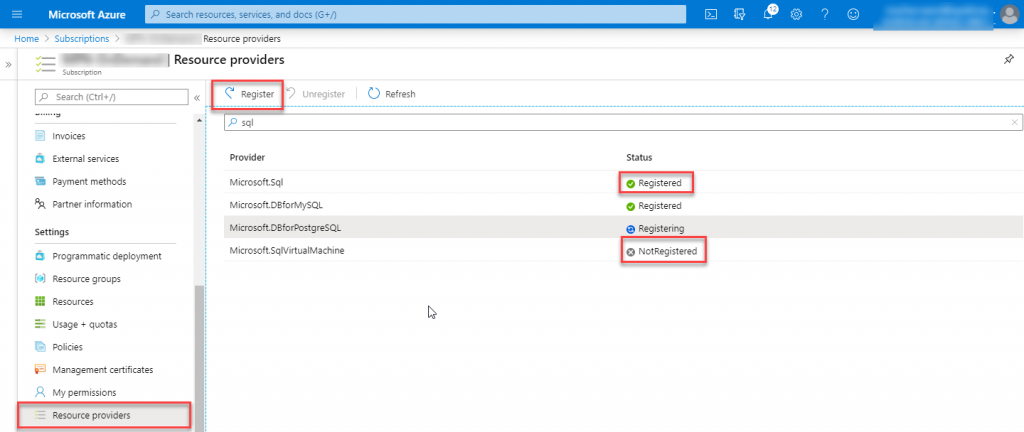Image resolution: width=1024 pixels, height=432 pixels.
Task: Open the notifications bell
Action: (x=768, y=14)
